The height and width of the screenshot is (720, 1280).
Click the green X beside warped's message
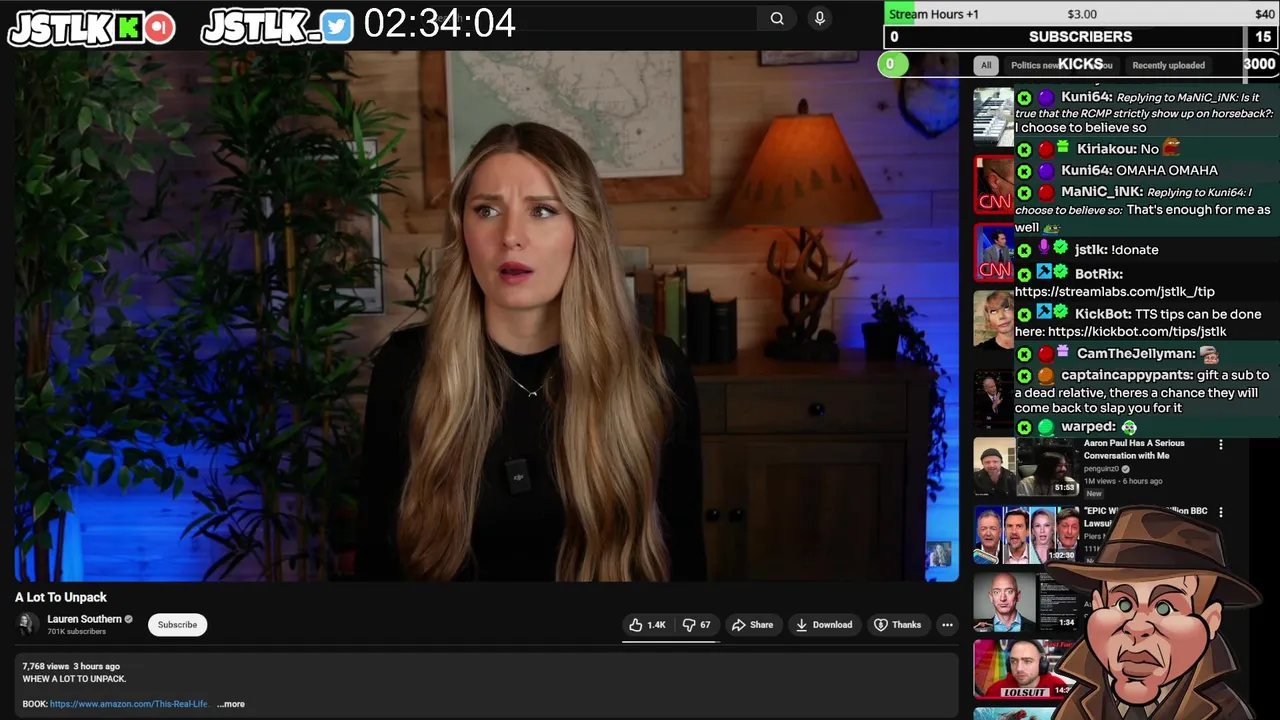click(1024, 427)
